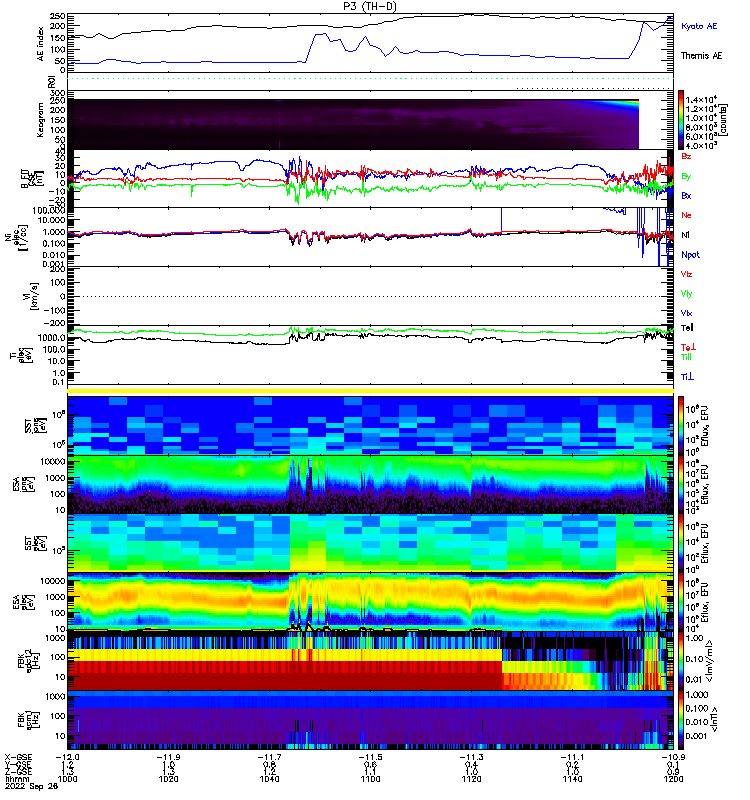Screen dimensions: 750x800
Task: Select the black Te parallel legend label
Action: pos(687,328)
